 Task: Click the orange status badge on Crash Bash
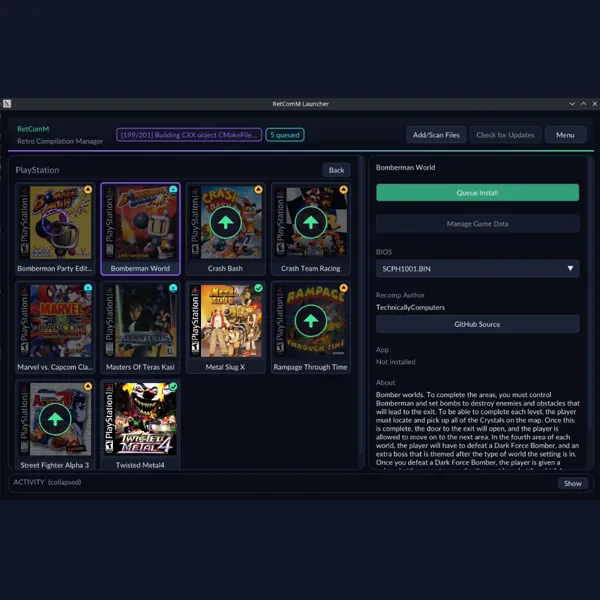click(259, 189)
